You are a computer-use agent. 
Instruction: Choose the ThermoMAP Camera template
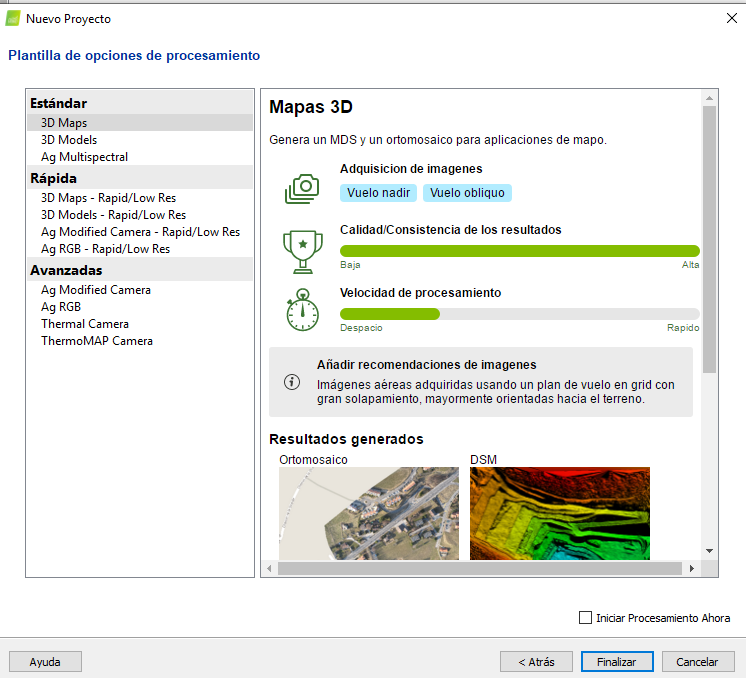(x=140, y=341)
